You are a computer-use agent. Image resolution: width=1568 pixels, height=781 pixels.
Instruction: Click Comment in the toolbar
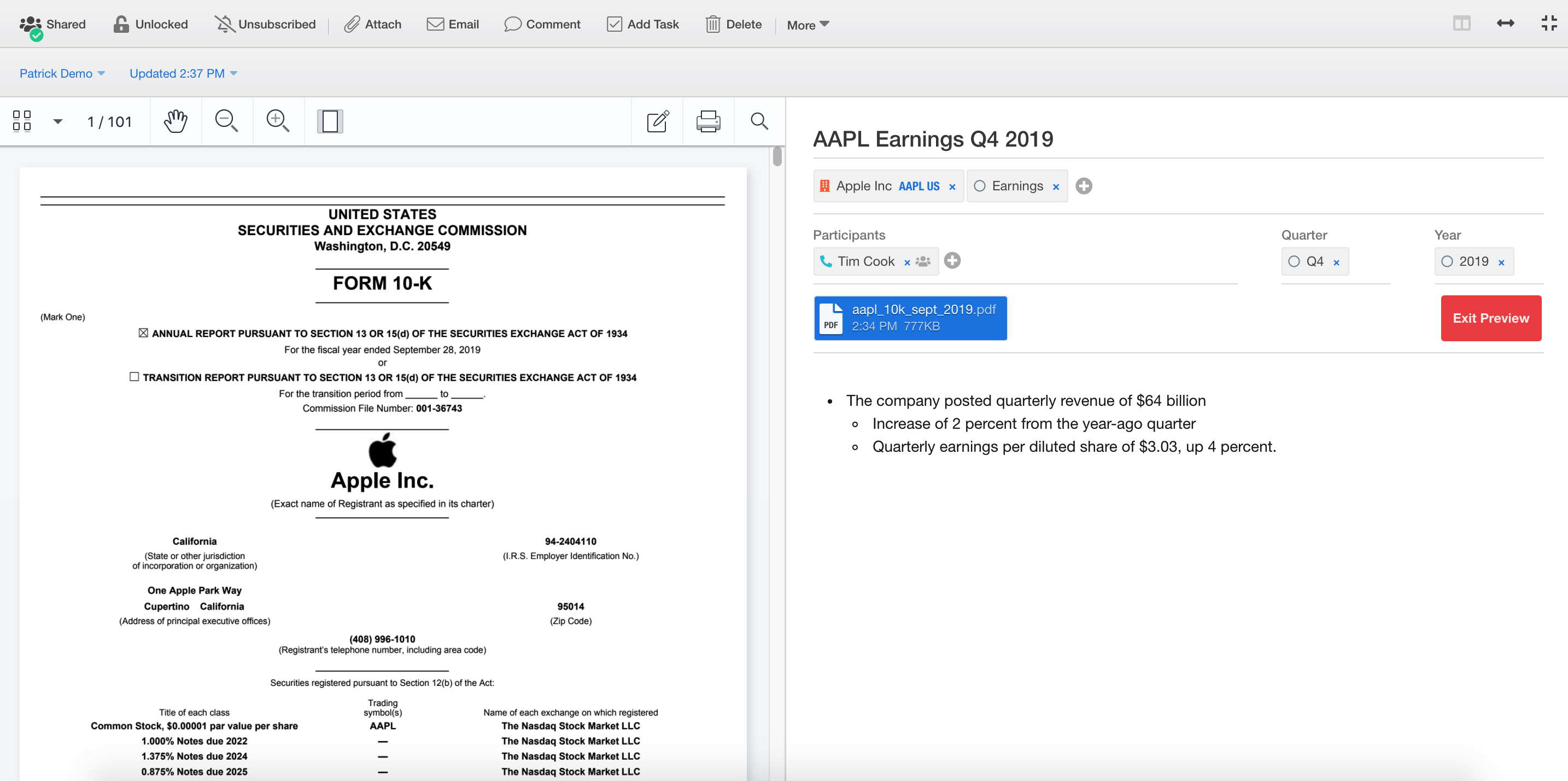point(542,25)
